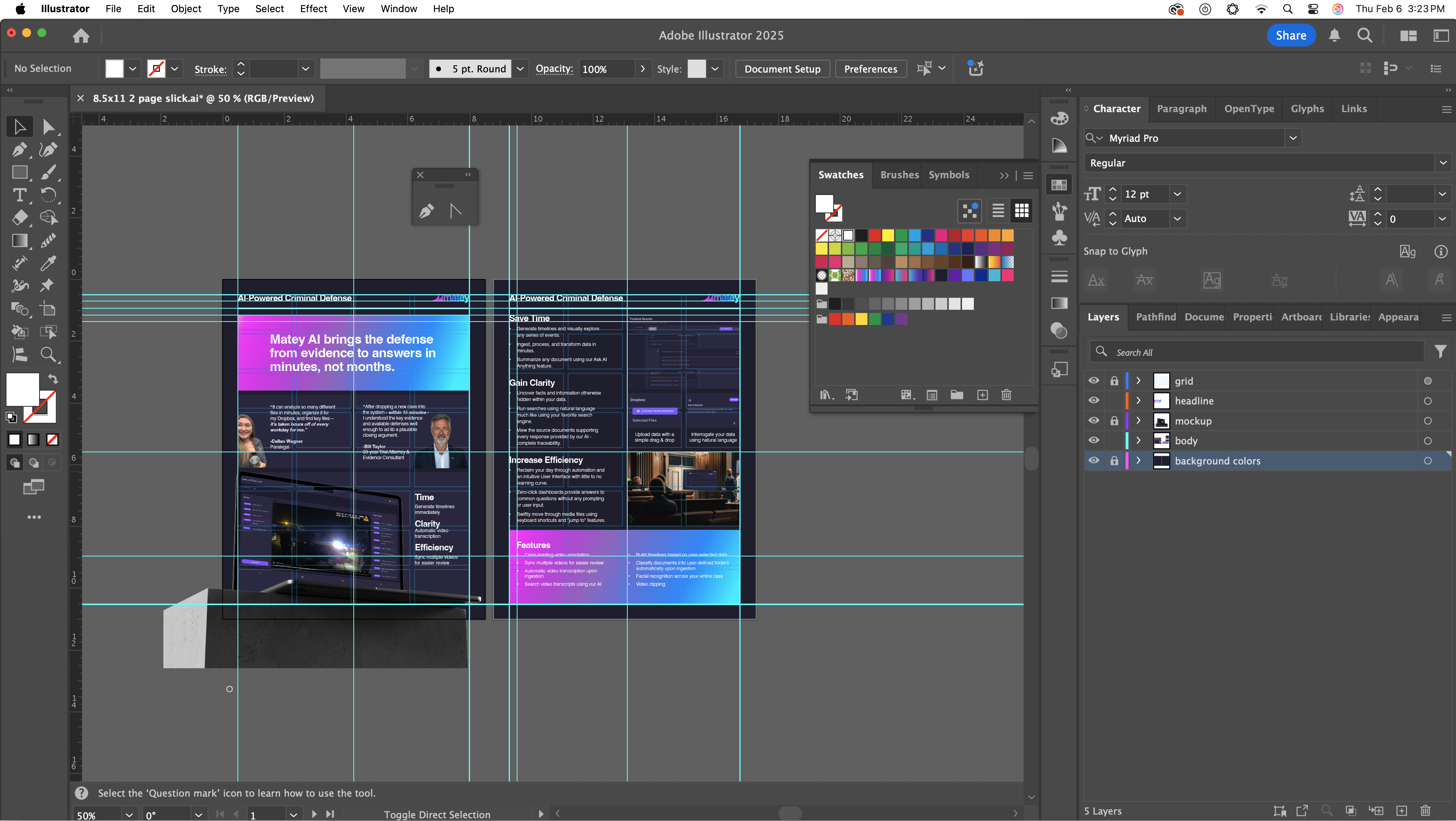Open Swatch Libraries menu icon
Viewport: 1456px width, 821px height.
click(827, 395)
